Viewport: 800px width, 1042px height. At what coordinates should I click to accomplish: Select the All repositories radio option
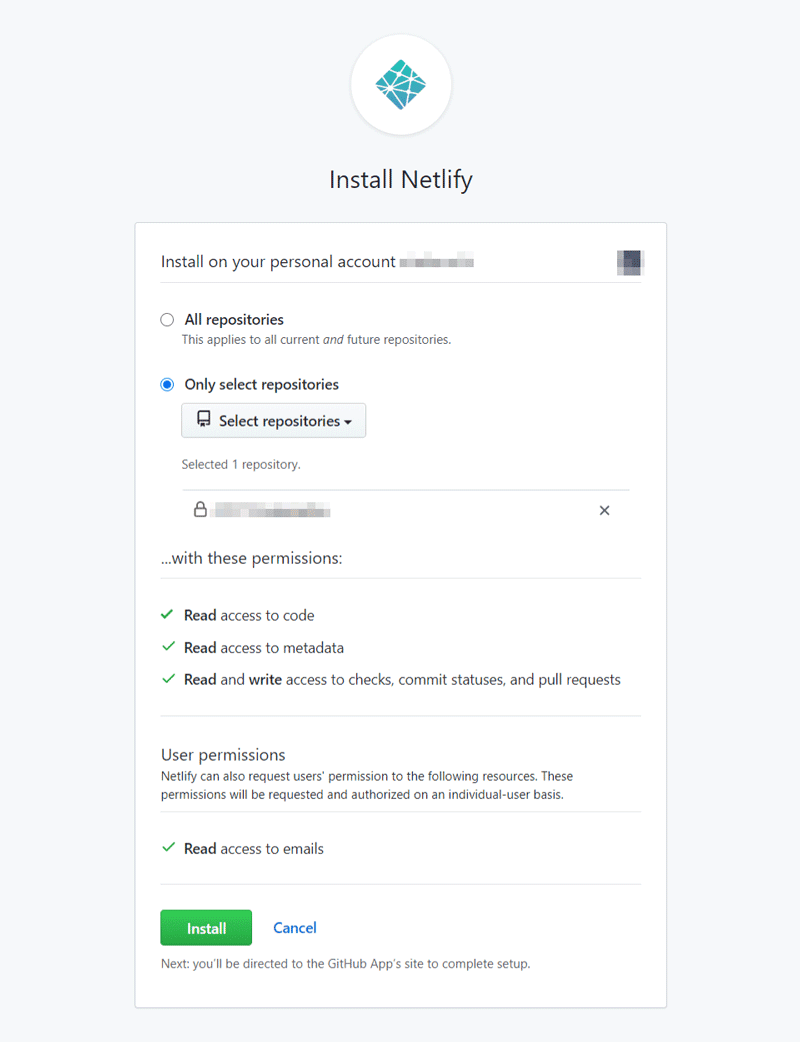point(167,320)
